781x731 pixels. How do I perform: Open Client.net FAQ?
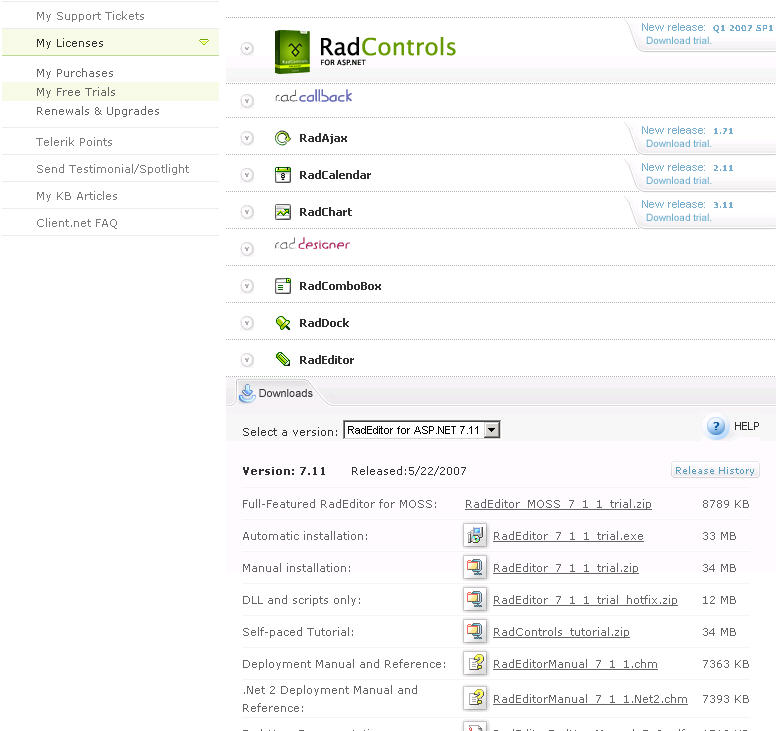tap(77, 223)
